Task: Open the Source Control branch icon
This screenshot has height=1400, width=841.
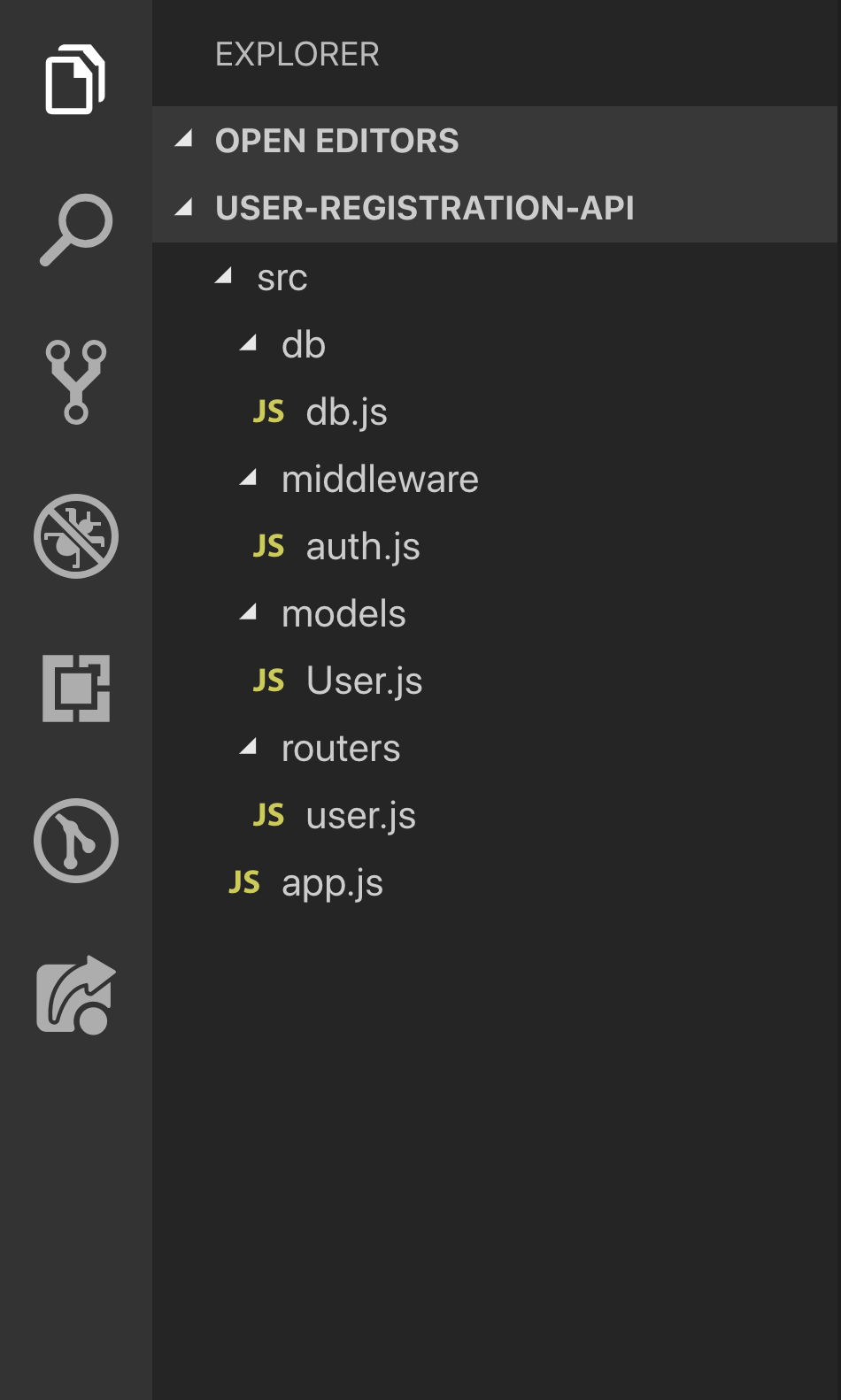Action: [x=76, y=381]
